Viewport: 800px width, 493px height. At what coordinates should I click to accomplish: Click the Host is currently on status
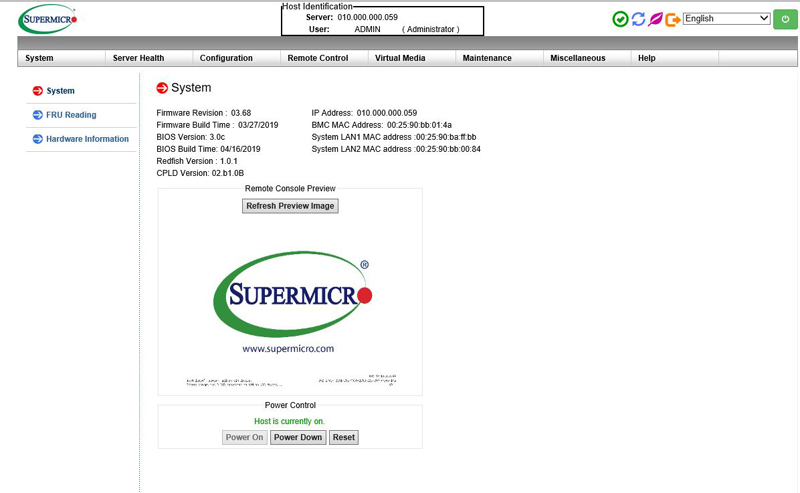(x=289, y=421)
